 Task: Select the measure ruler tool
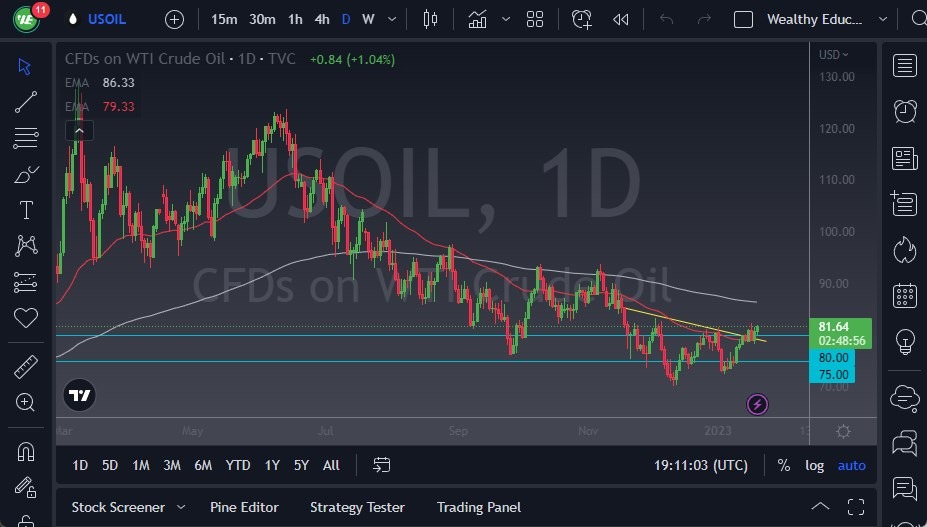[x=26, y=366]
